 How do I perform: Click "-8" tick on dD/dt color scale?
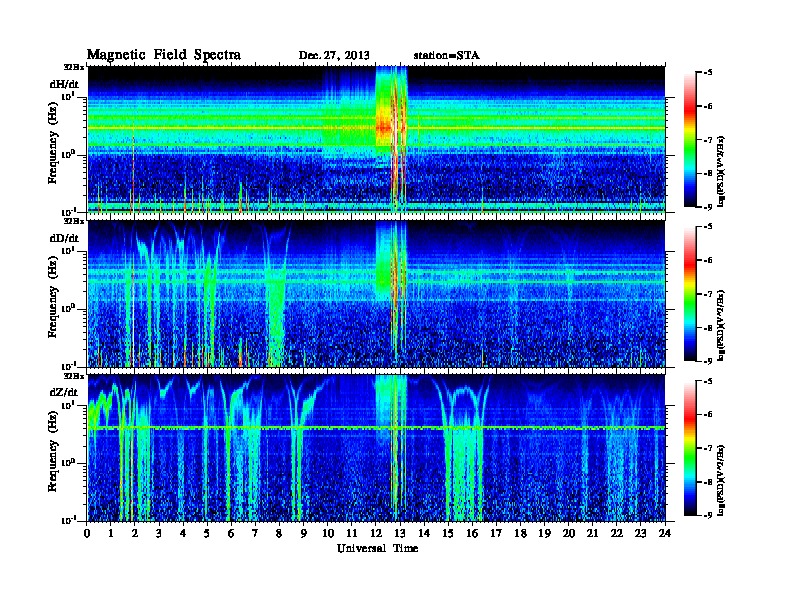pyautogui.click(x=707, y=328)
